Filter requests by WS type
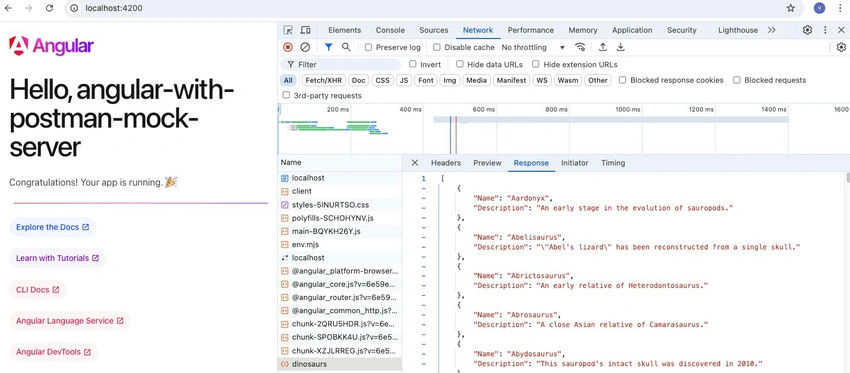 [542, 80]
